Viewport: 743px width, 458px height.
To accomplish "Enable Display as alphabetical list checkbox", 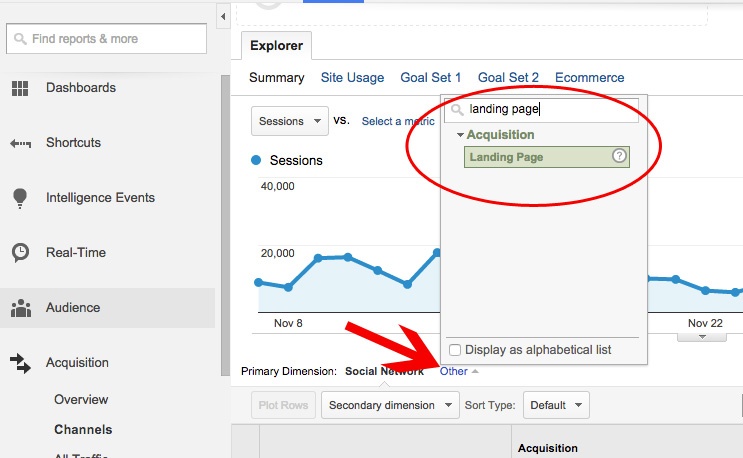I will (456, 350).
